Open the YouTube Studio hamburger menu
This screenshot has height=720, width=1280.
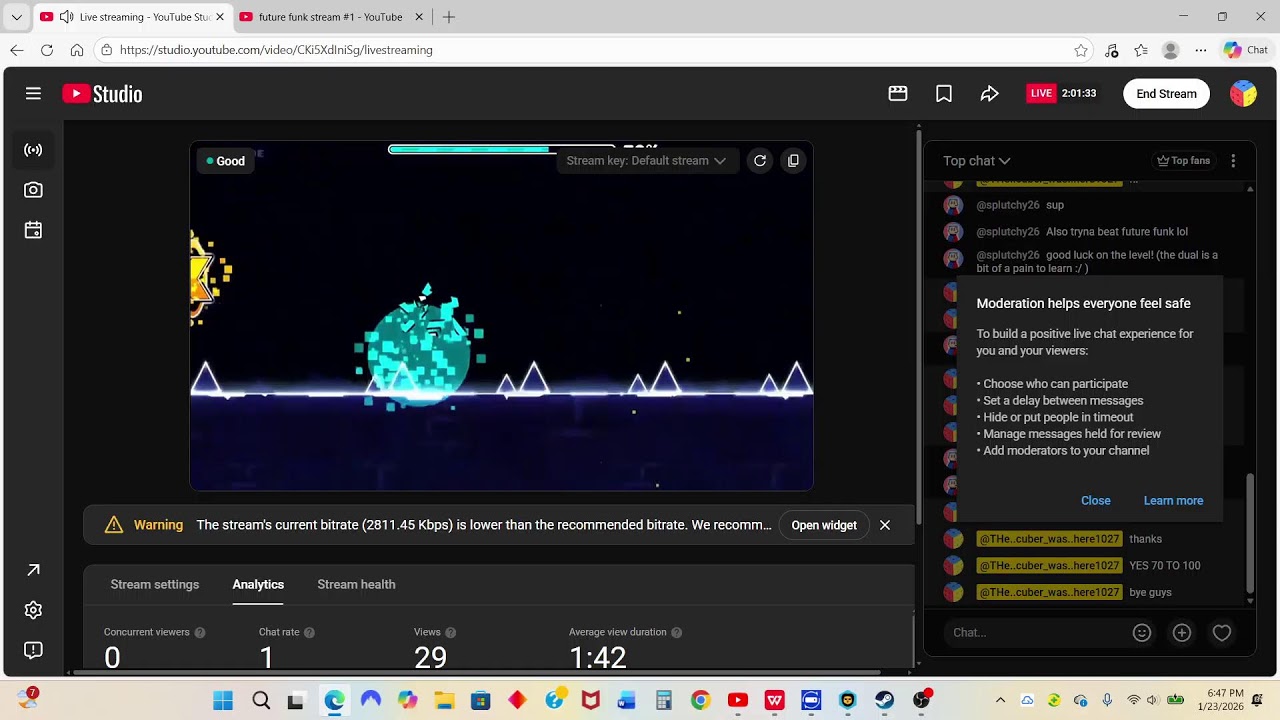pyautogui.click(x=33, y=93)
